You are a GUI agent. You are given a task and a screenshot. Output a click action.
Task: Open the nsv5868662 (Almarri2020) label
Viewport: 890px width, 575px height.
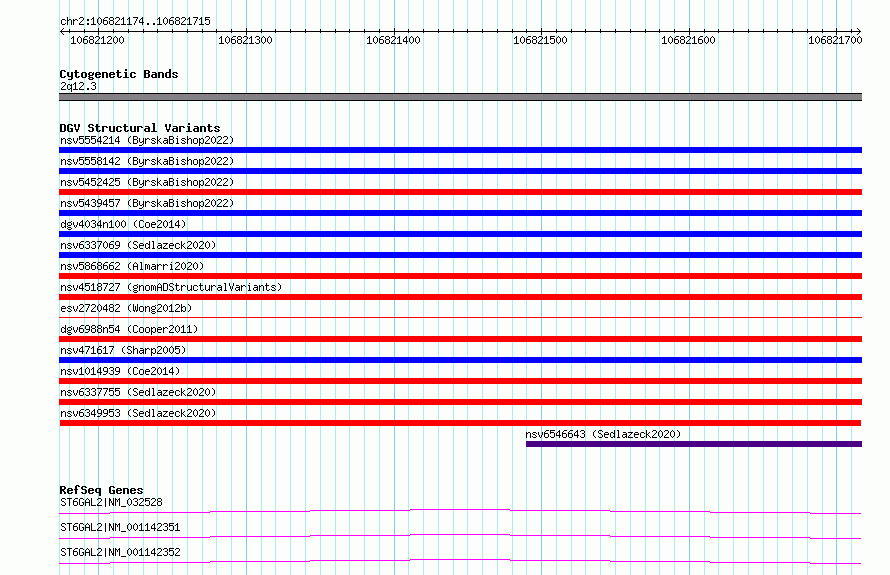[132, 266]
